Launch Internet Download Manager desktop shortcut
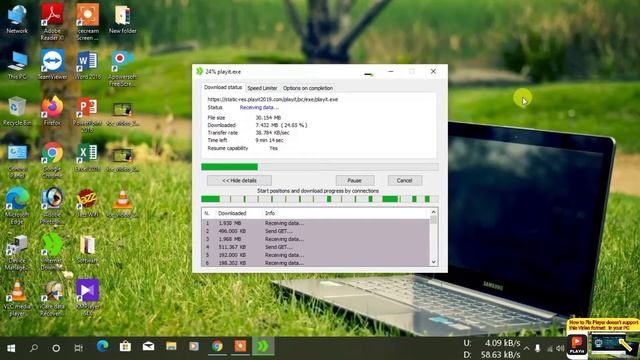 coord(52,252)
